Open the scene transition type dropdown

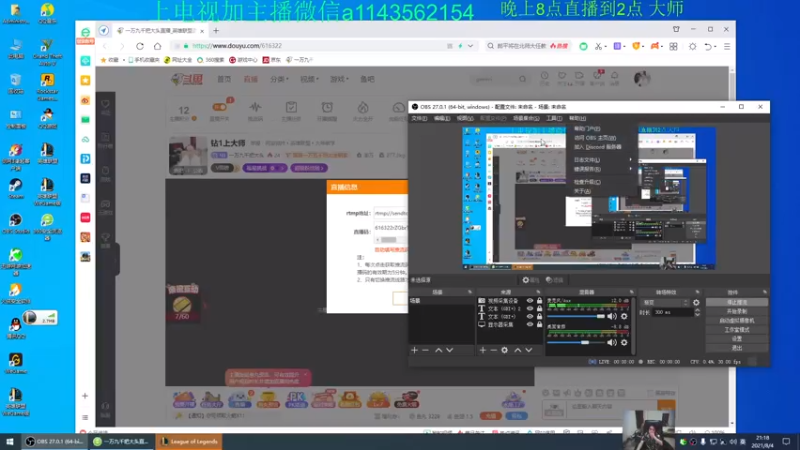click(665, 303)
